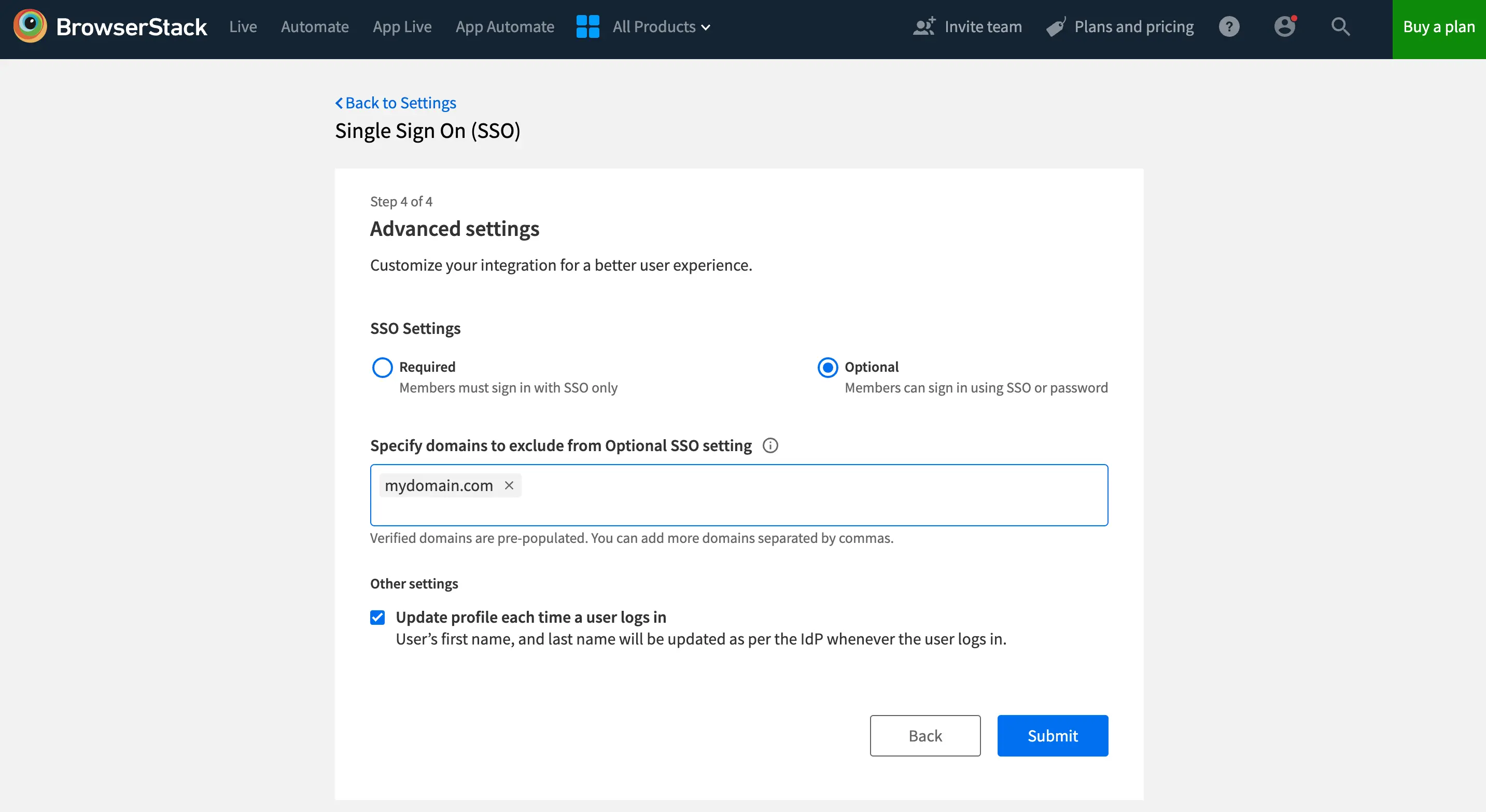Open the help question mark icon
The image size is (1486, 812).
coord(1229,26)
